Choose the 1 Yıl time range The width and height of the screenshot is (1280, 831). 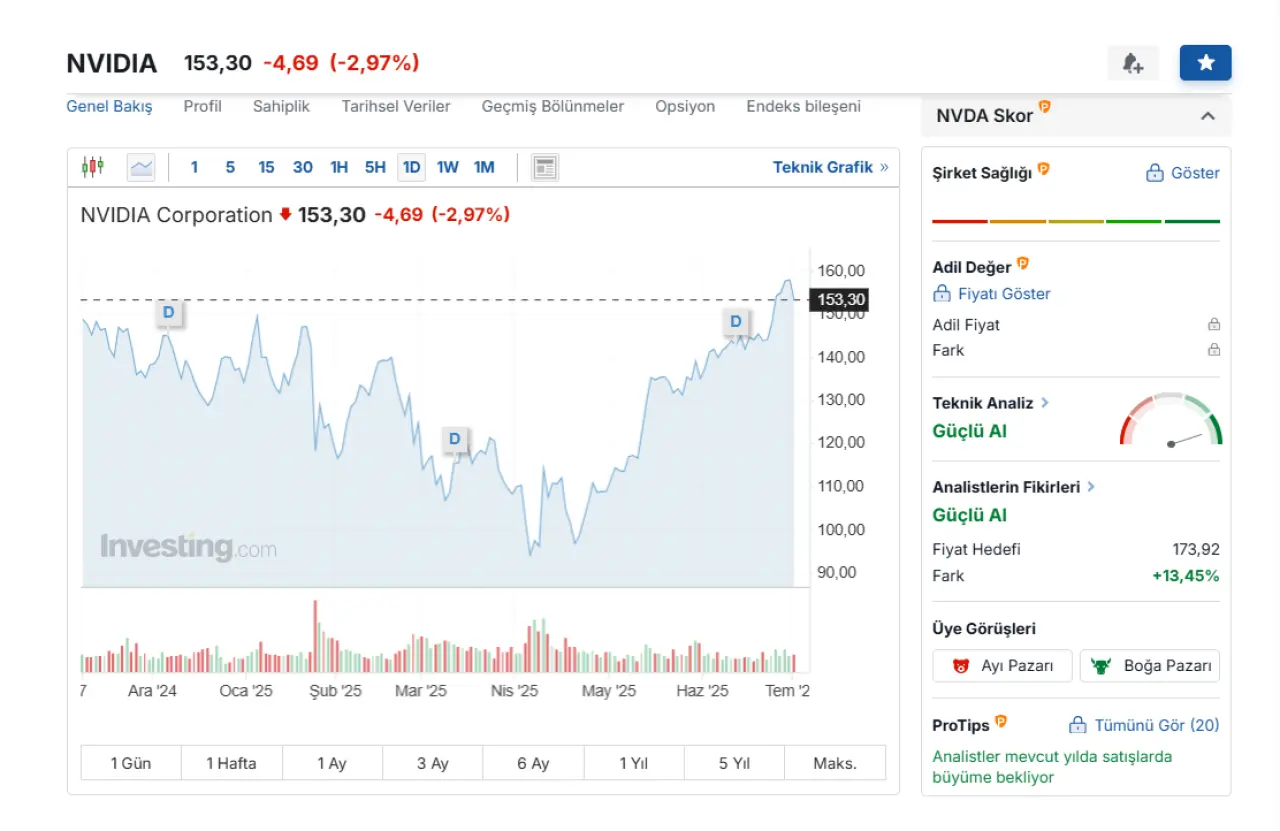click(634, 763)
